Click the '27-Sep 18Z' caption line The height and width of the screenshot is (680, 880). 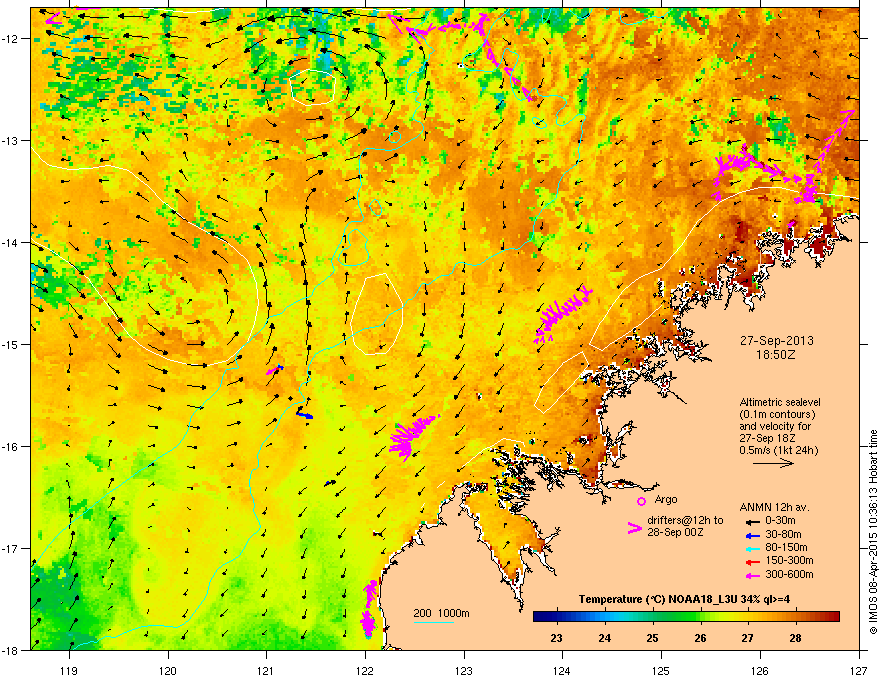point(766,438)
